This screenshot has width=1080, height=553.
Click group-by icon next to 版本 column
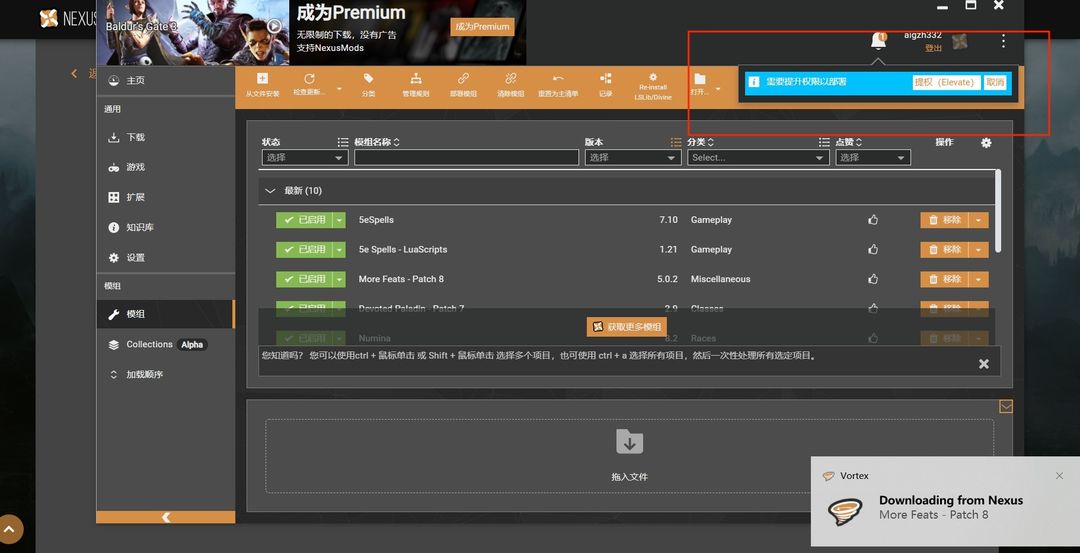point(676,142)
